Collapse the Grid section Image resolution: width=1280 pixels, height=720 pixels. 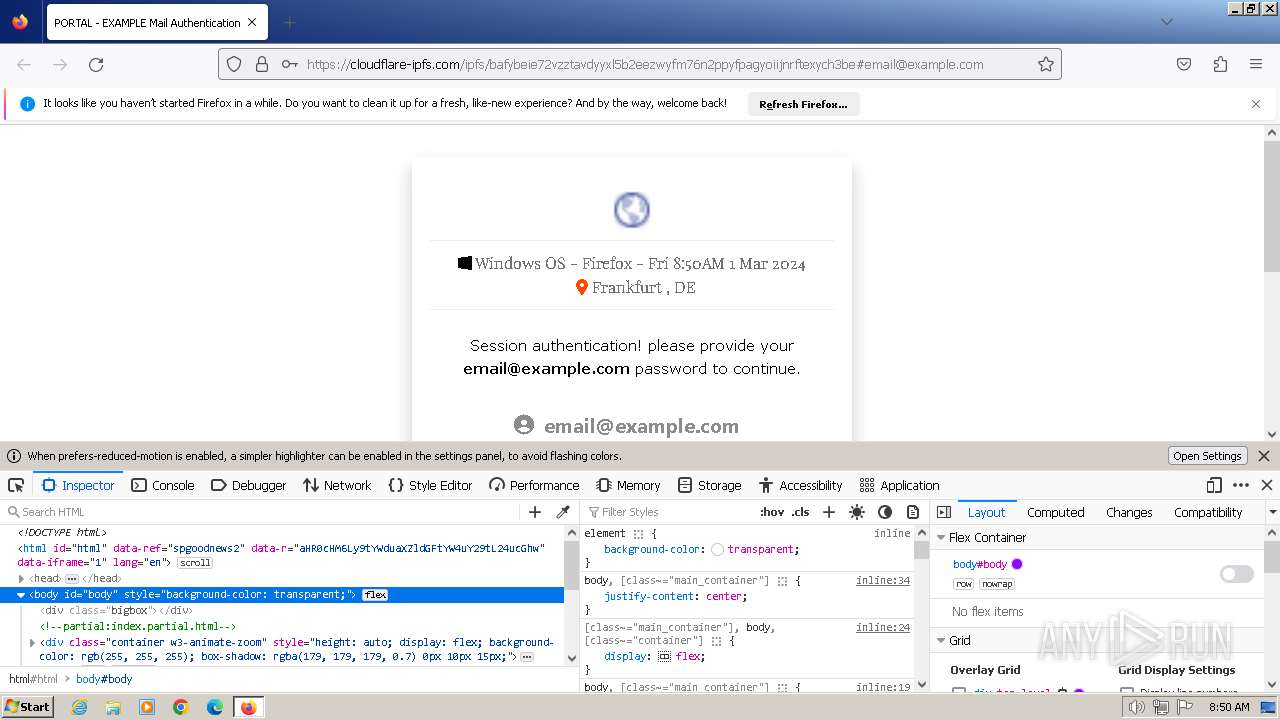pos(941,640)
